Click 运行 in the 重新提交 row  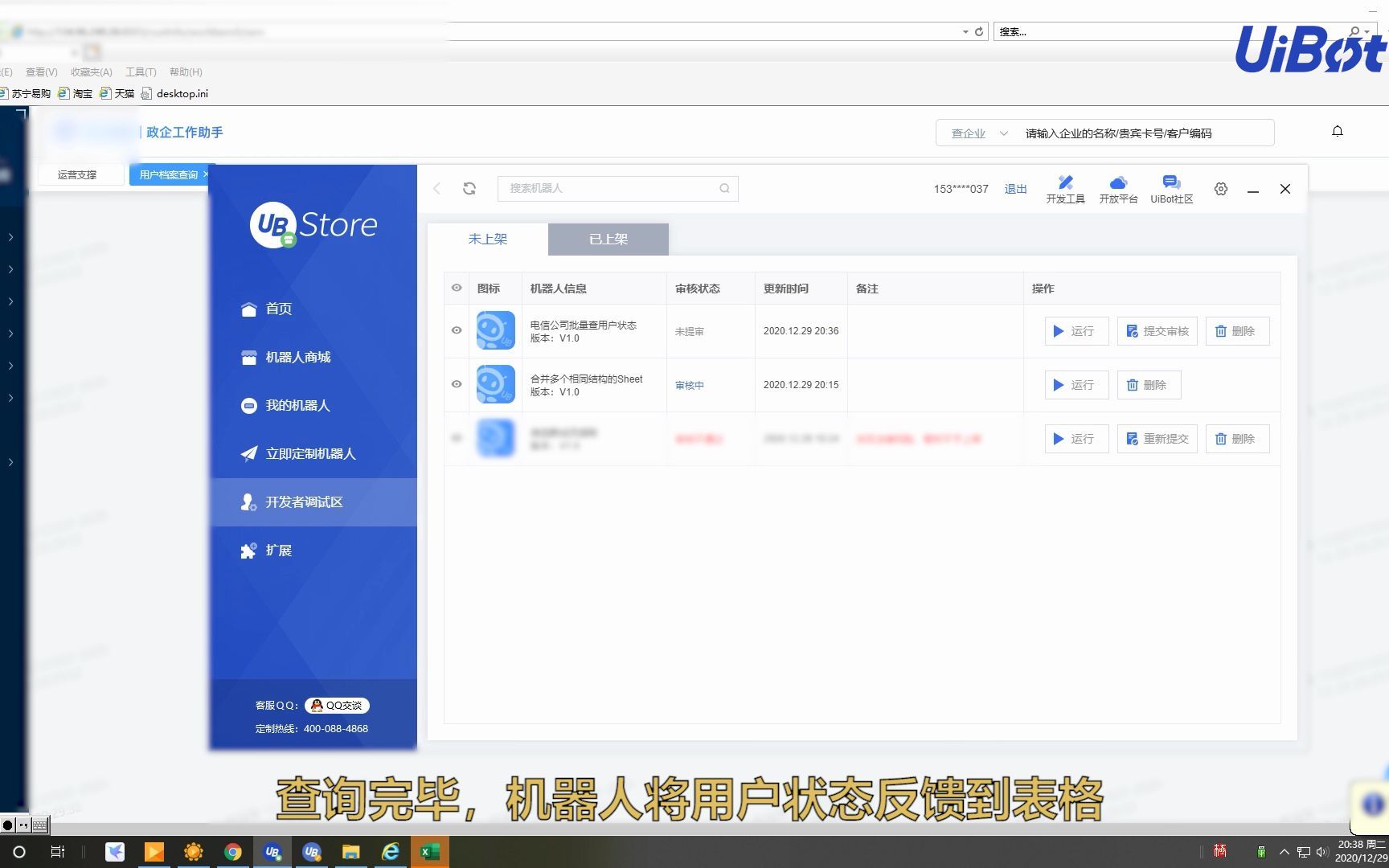point(1076,439)
